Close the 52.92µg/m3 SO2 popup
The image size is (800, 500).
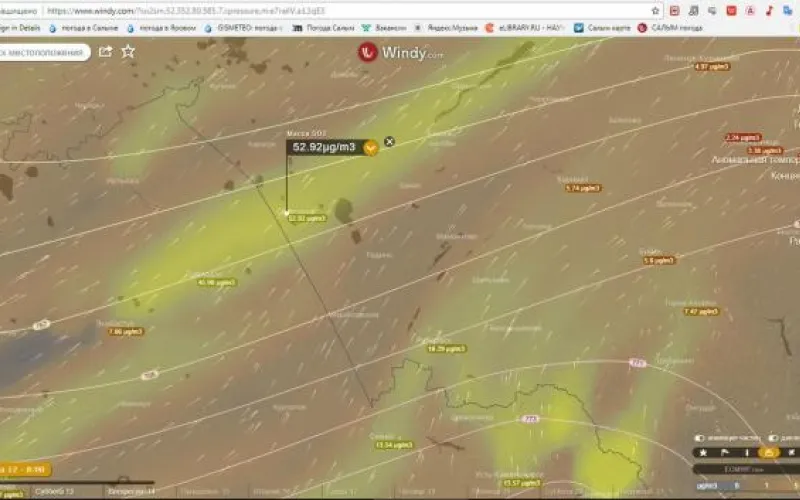(389, 142)
